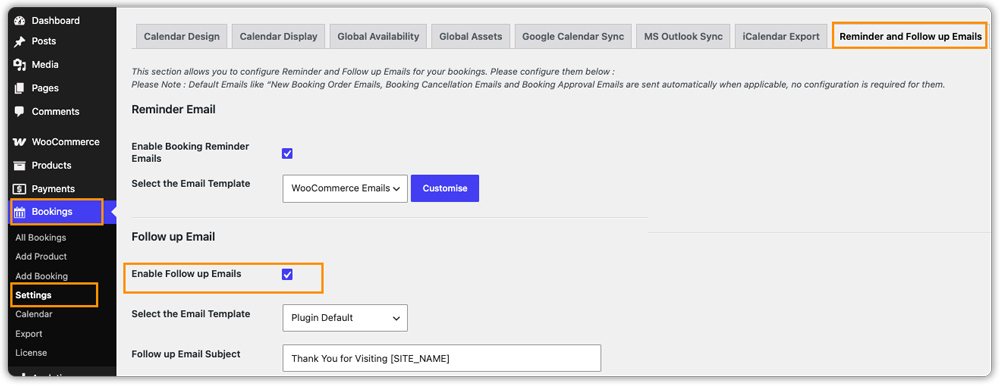Click the WooCommerce logo icon
1000x385 pixels.
(x=19, y=142)
